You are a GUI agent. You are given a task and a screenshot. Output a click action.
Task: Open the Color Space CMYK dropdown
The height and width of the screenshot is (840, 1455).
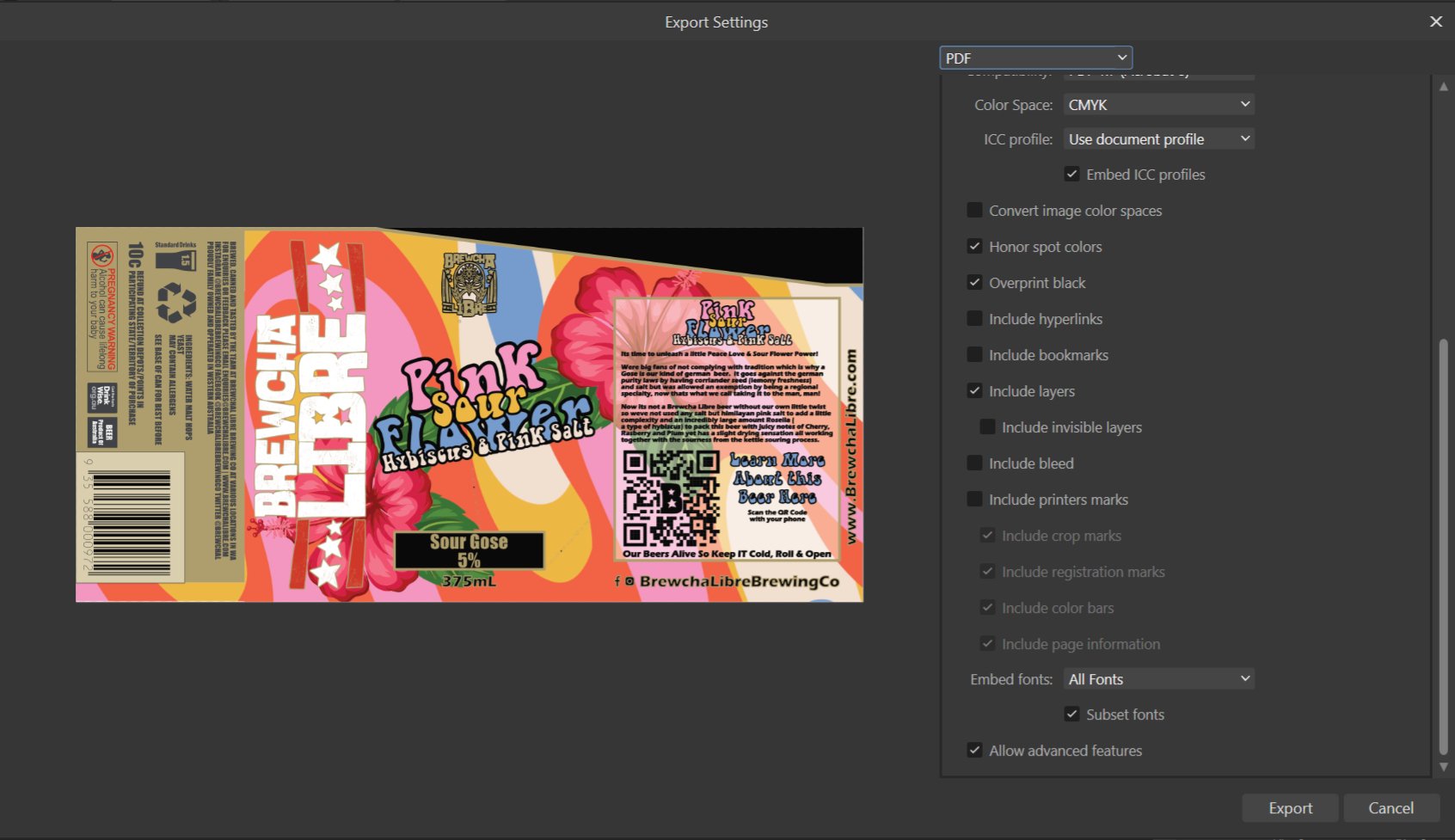pos(1158,104)
